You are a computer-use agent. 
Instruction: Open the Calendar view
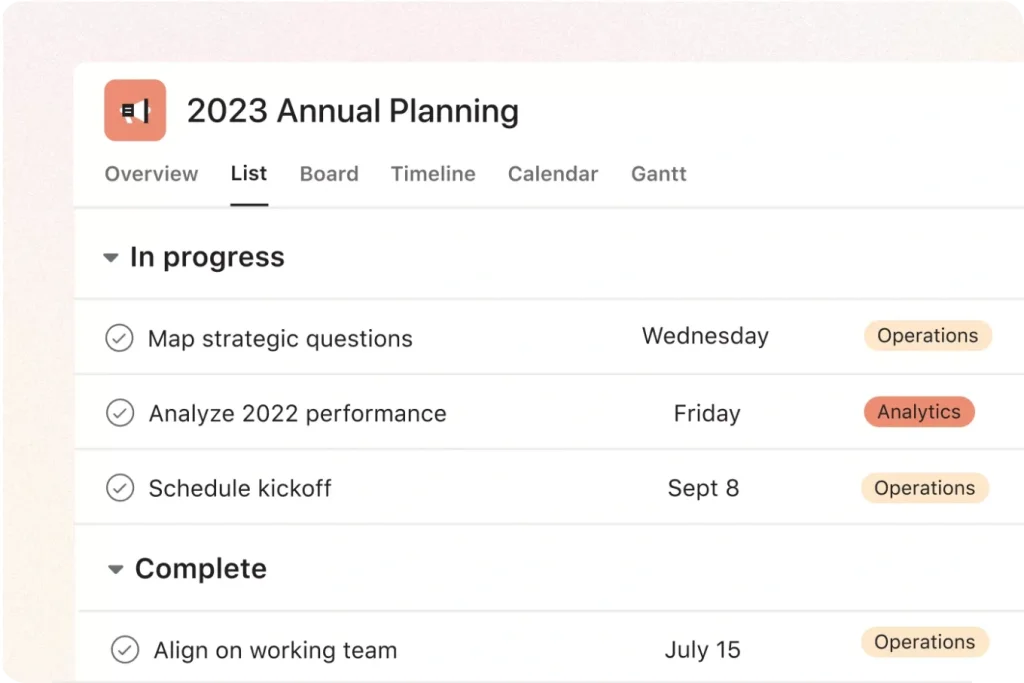552,173
